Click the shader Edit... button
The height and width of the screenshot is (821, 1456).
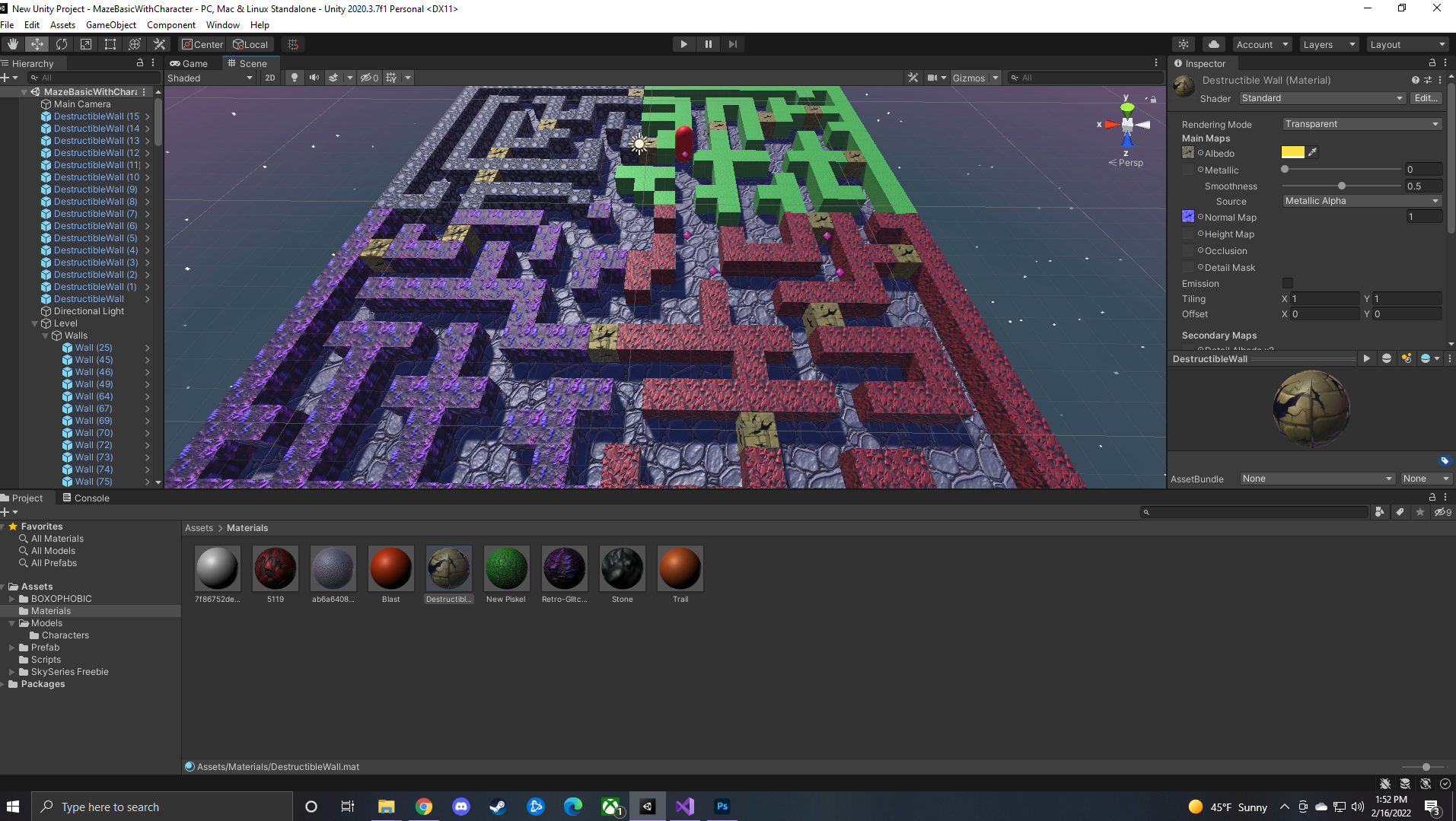coord(1426,98)
